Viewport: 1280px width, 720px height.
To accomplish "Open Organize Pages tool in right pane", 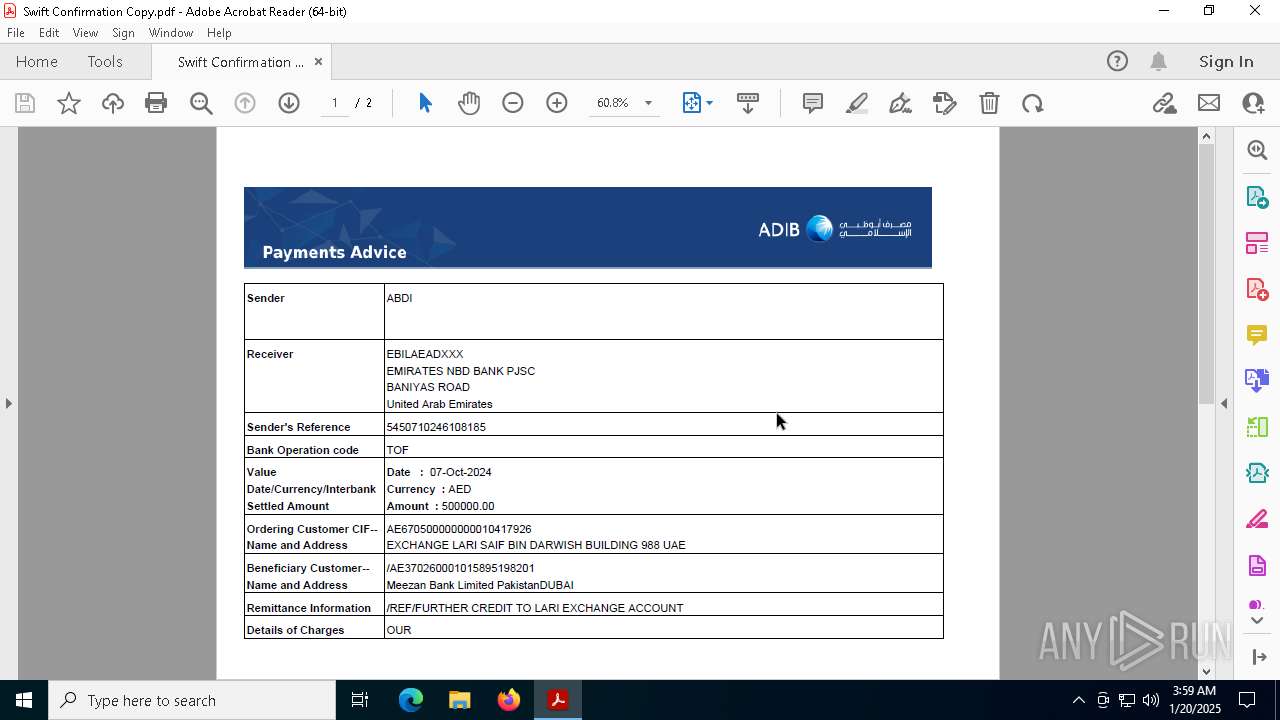I will (x=1257, y=242).
